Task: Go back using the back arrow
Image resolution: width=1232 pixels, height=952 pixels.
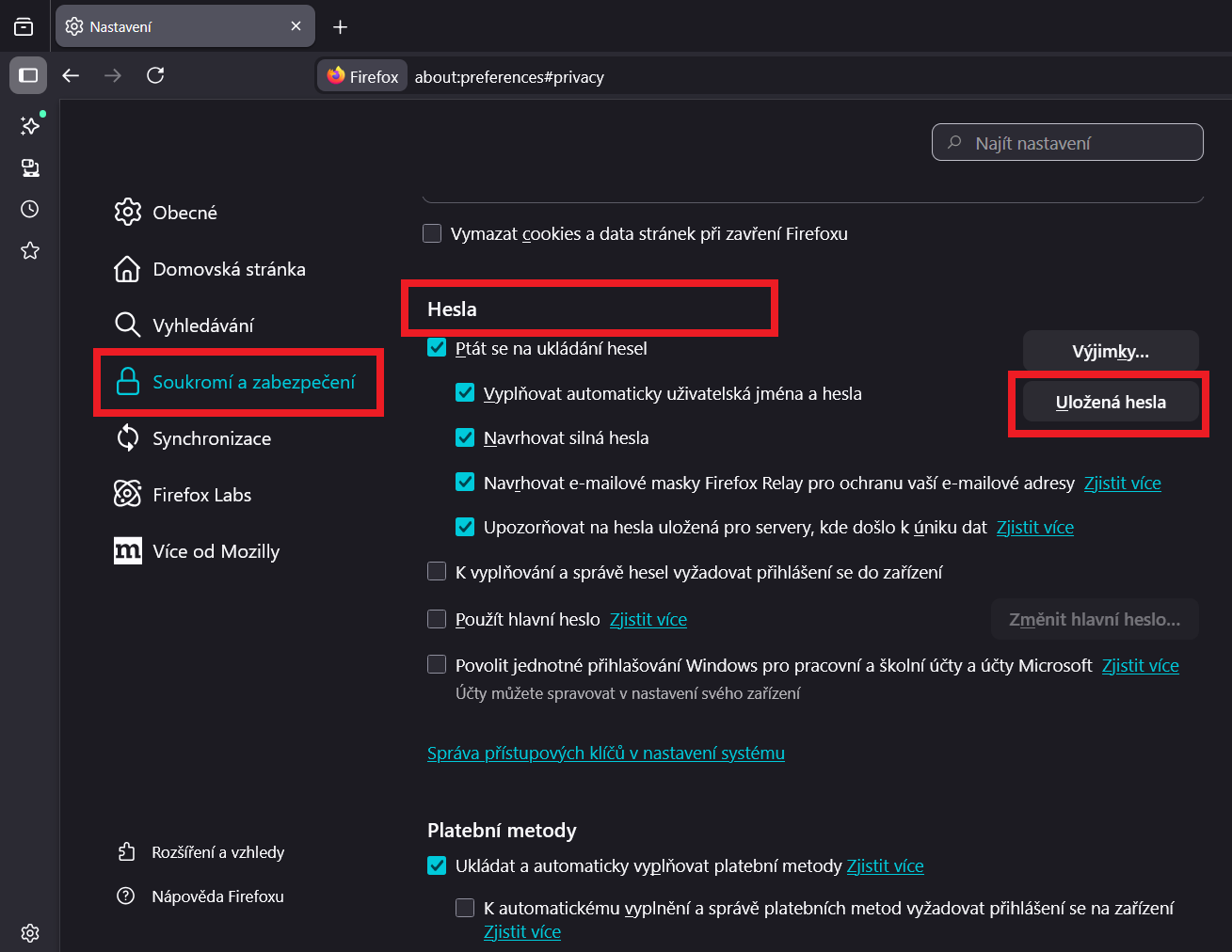Action: [71, 75]
